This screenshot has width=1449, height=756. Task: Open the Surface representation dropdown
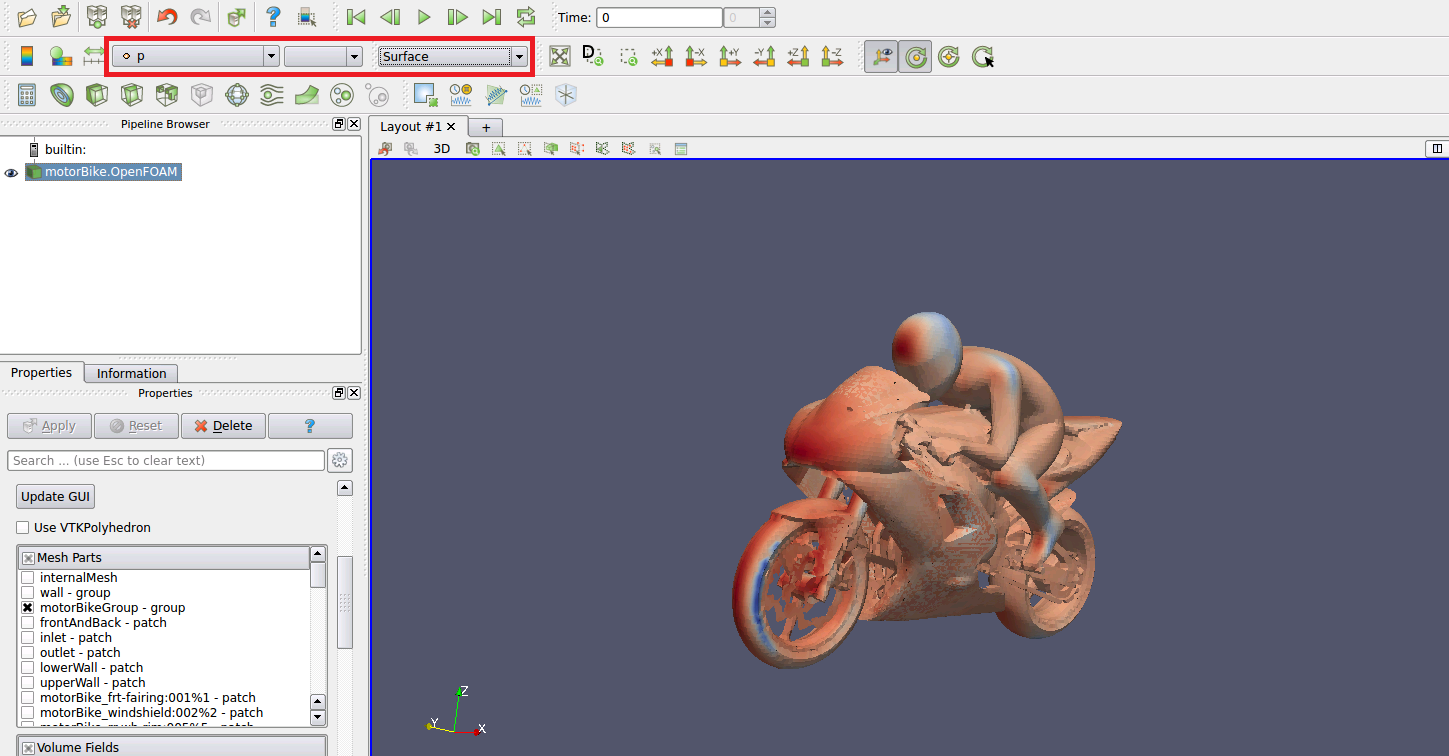(453, 57)
